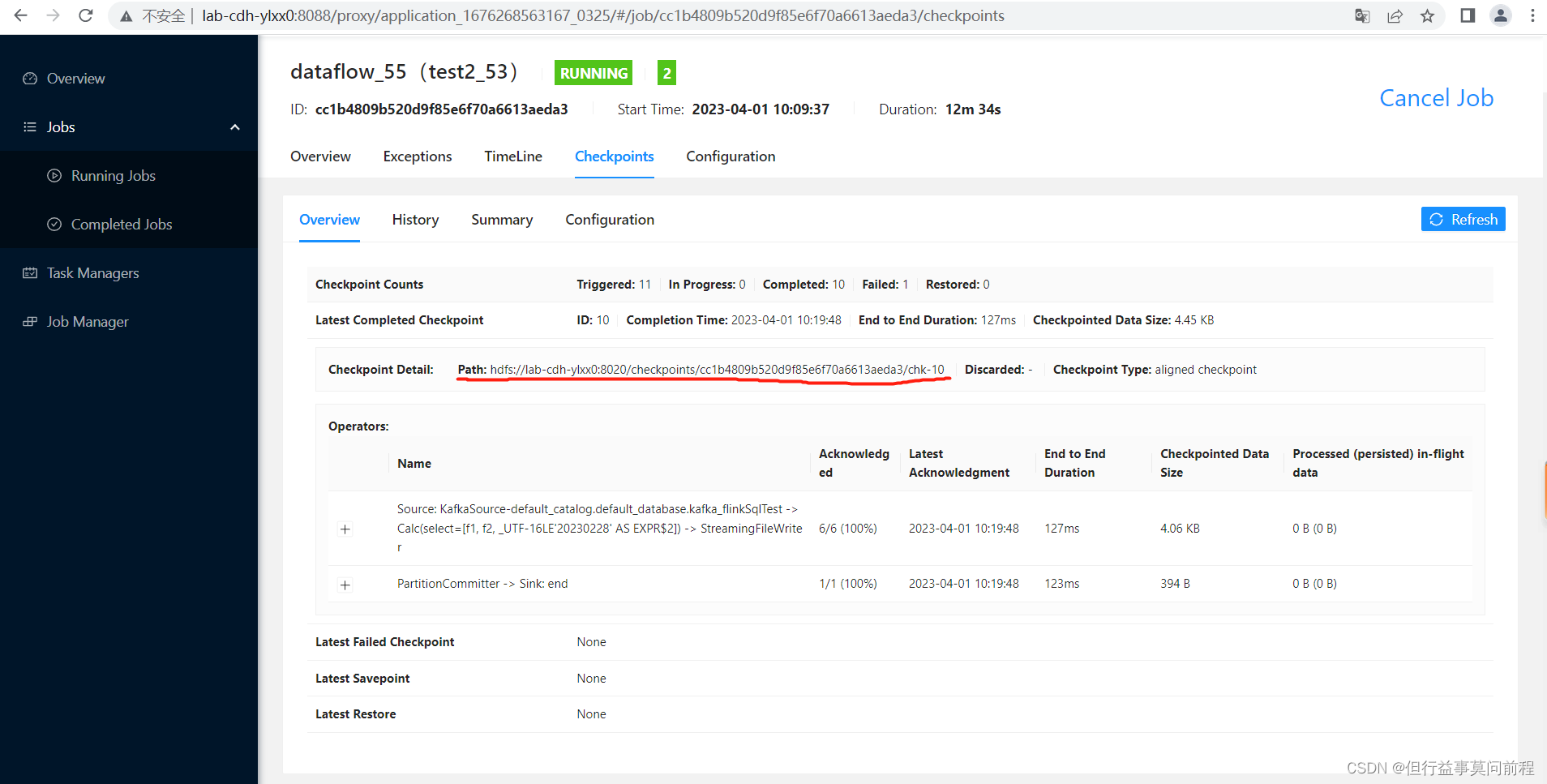The width and height of the screenshot is (1547, 784).
Task: Open Running Jobs in the sidebar
Action: click(114, 176)
